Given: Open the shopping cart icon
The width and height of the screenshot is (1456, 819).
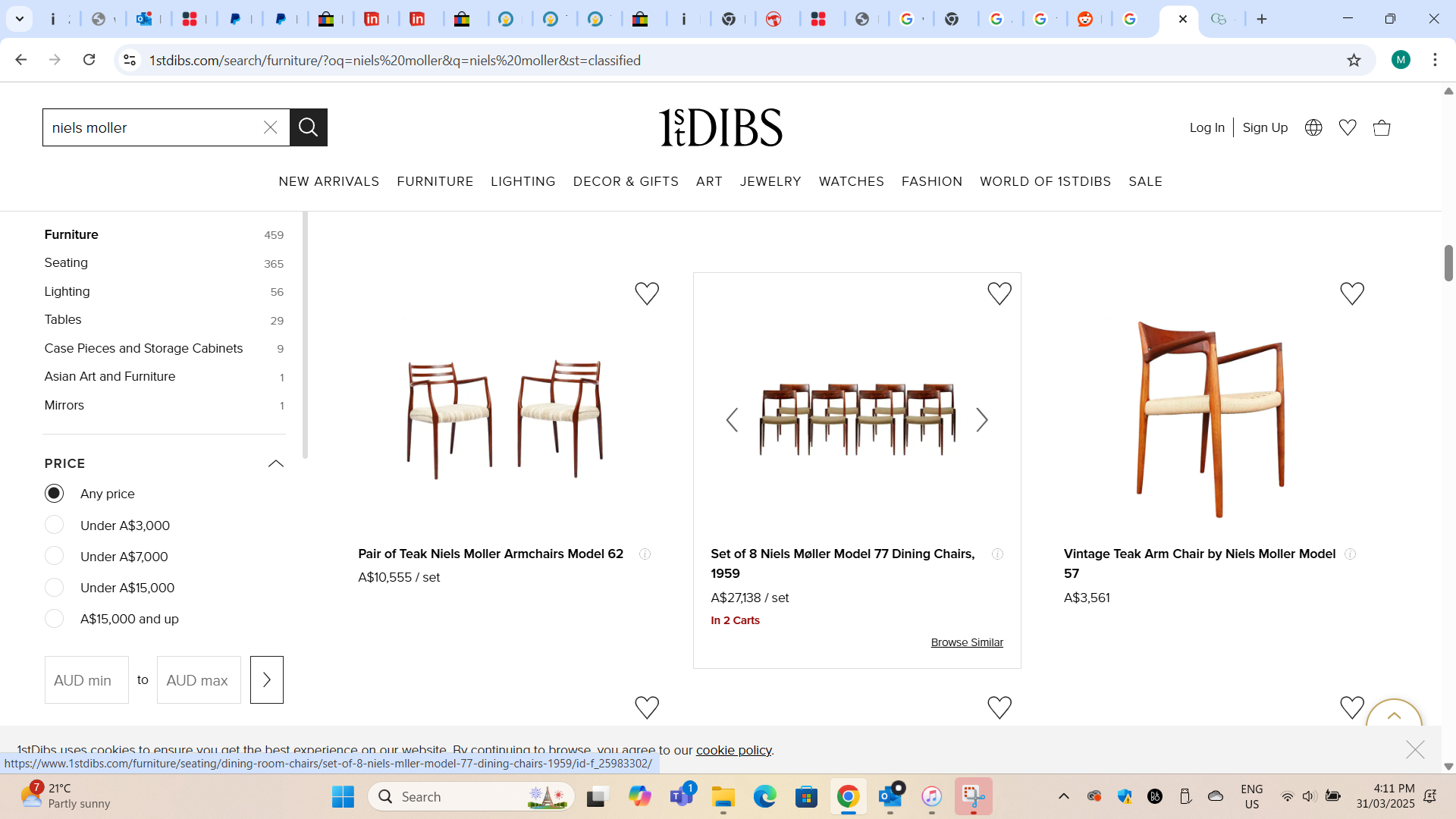Looking at the screenshot, I should point(1381,127).
